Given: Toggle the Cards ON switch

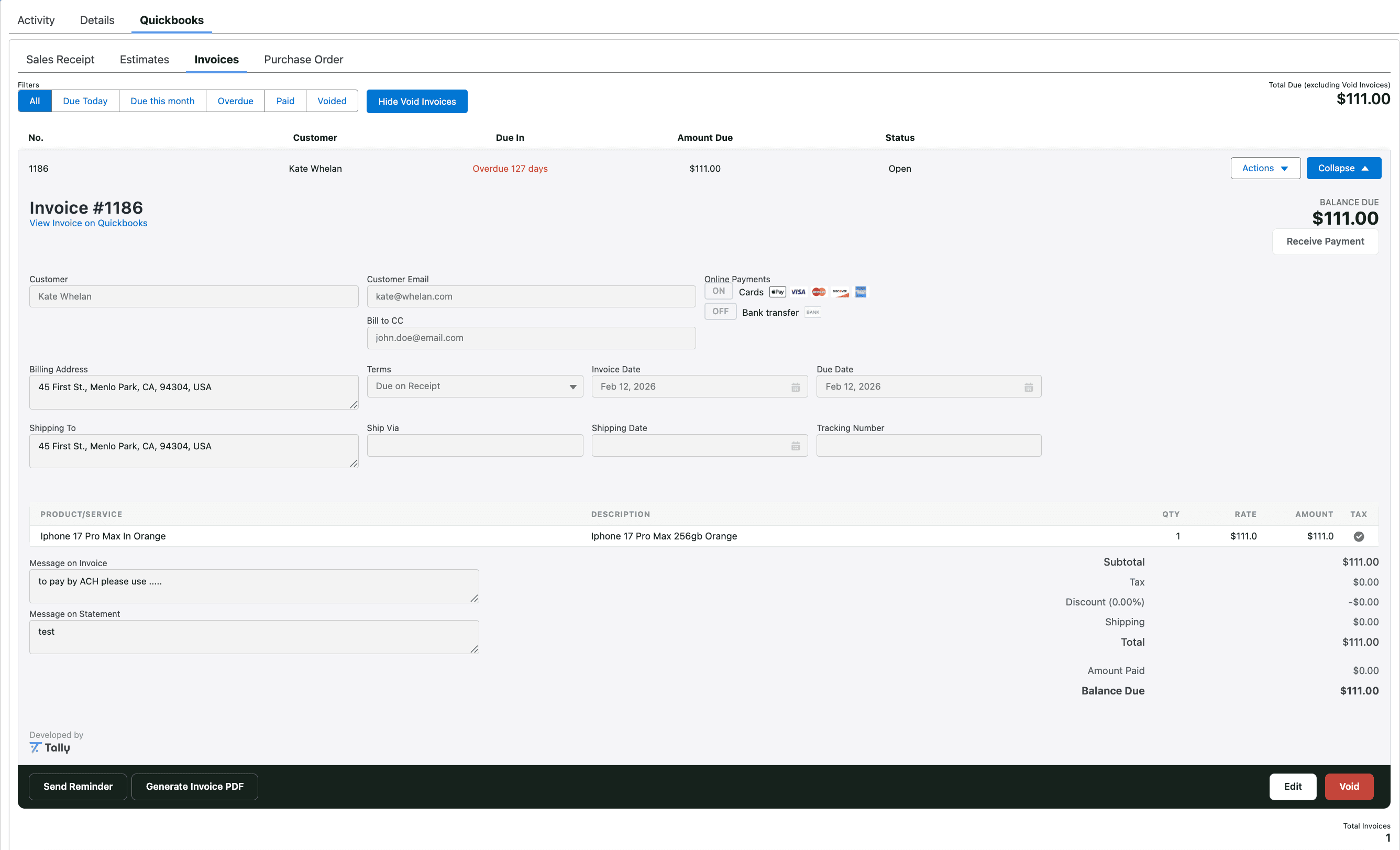Looking at the screenshot, I should (719, 291).
